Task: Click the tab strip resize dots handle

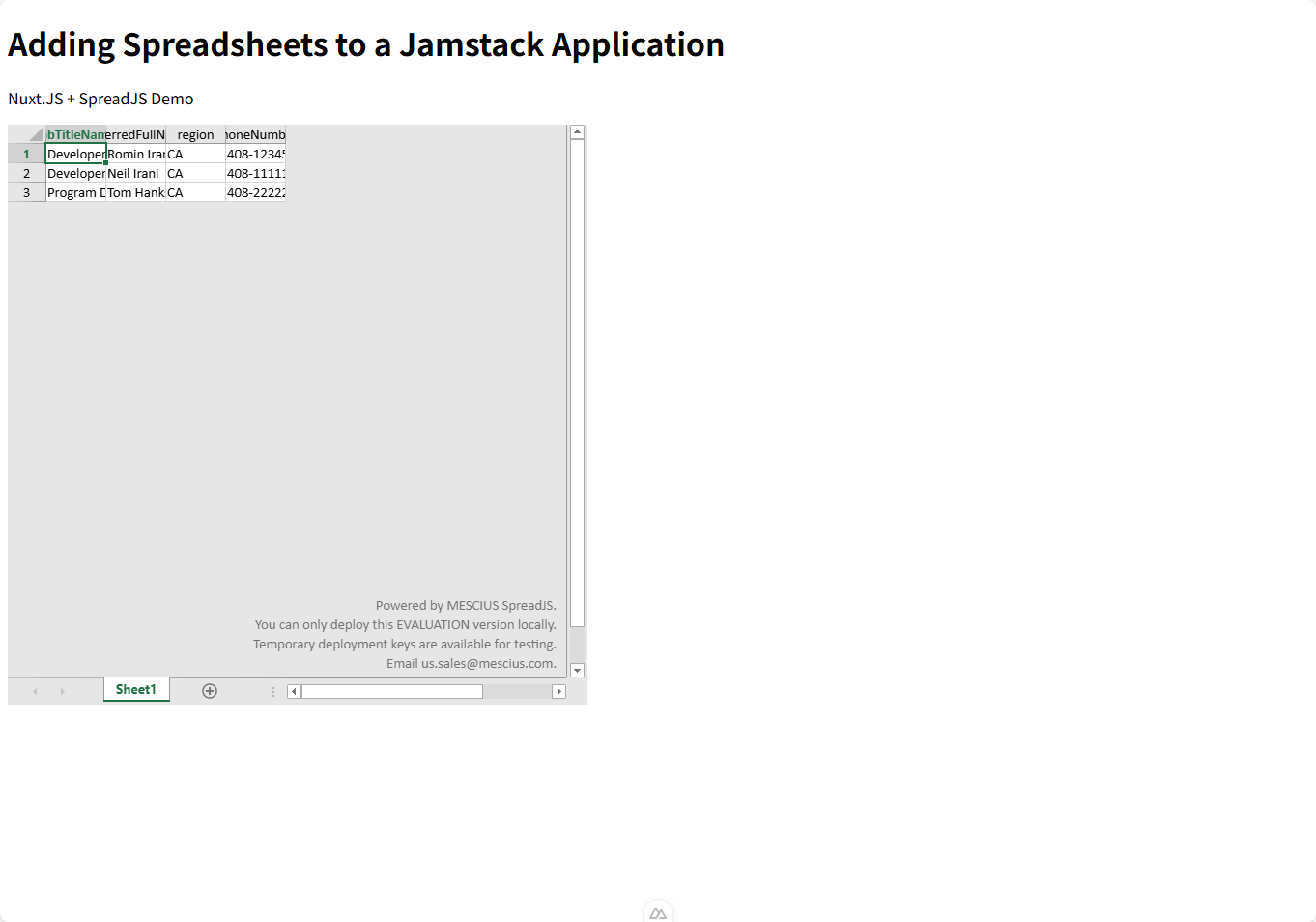Action: coord(273,691)
